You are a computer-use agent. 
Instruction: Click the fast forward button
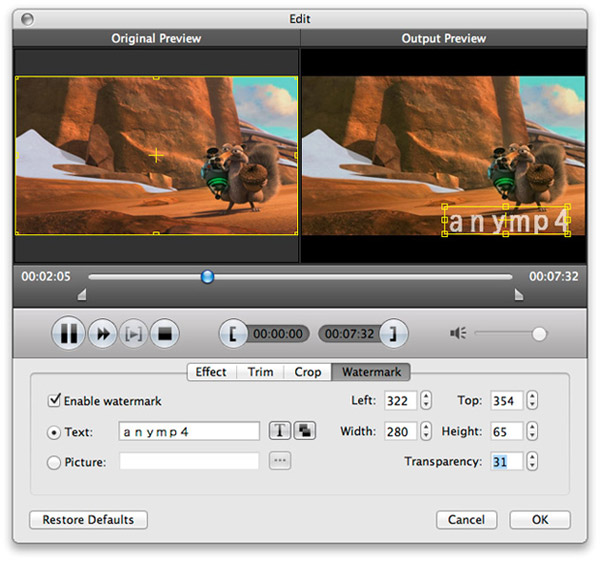tap(101, 334)
